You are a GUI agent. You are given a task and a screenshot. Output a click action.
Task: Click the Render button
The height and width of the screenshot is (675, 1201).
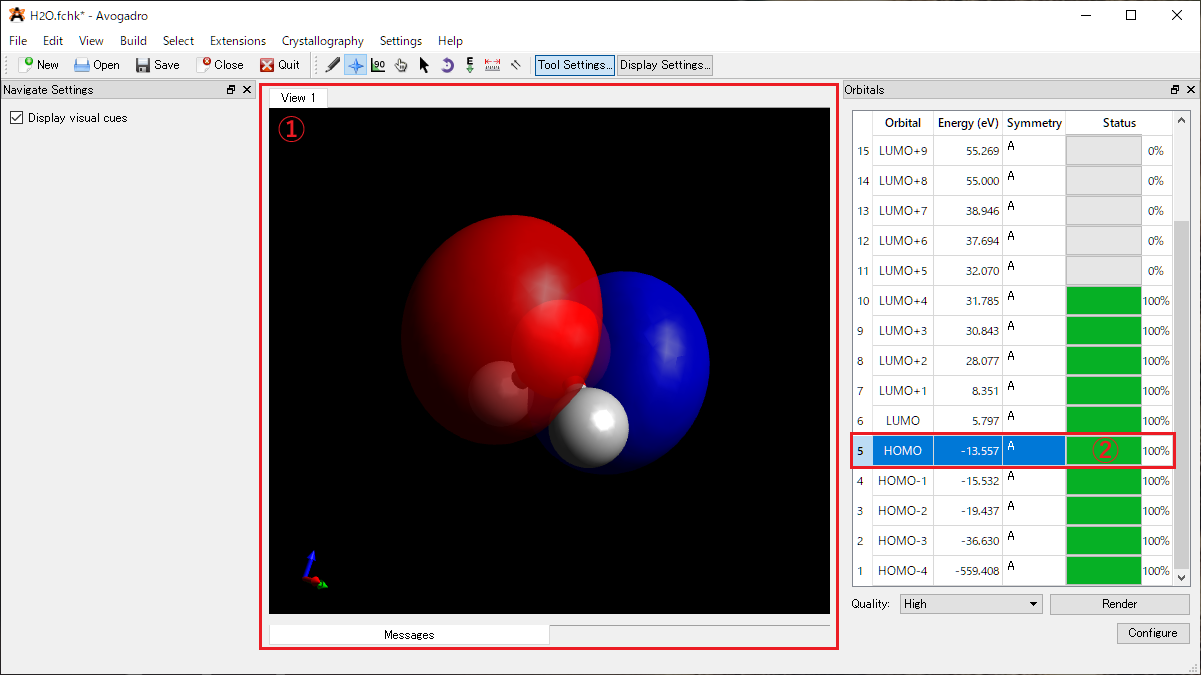1119,603
